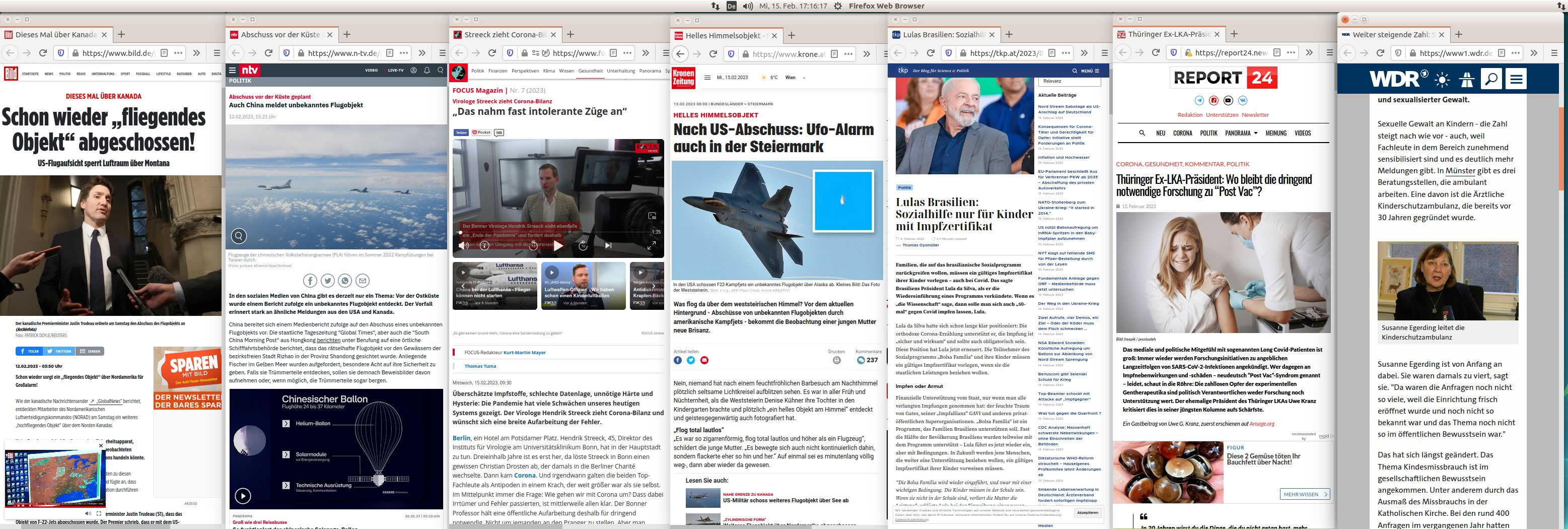Select Bild POLITIK navigation item

coord(64,74)
